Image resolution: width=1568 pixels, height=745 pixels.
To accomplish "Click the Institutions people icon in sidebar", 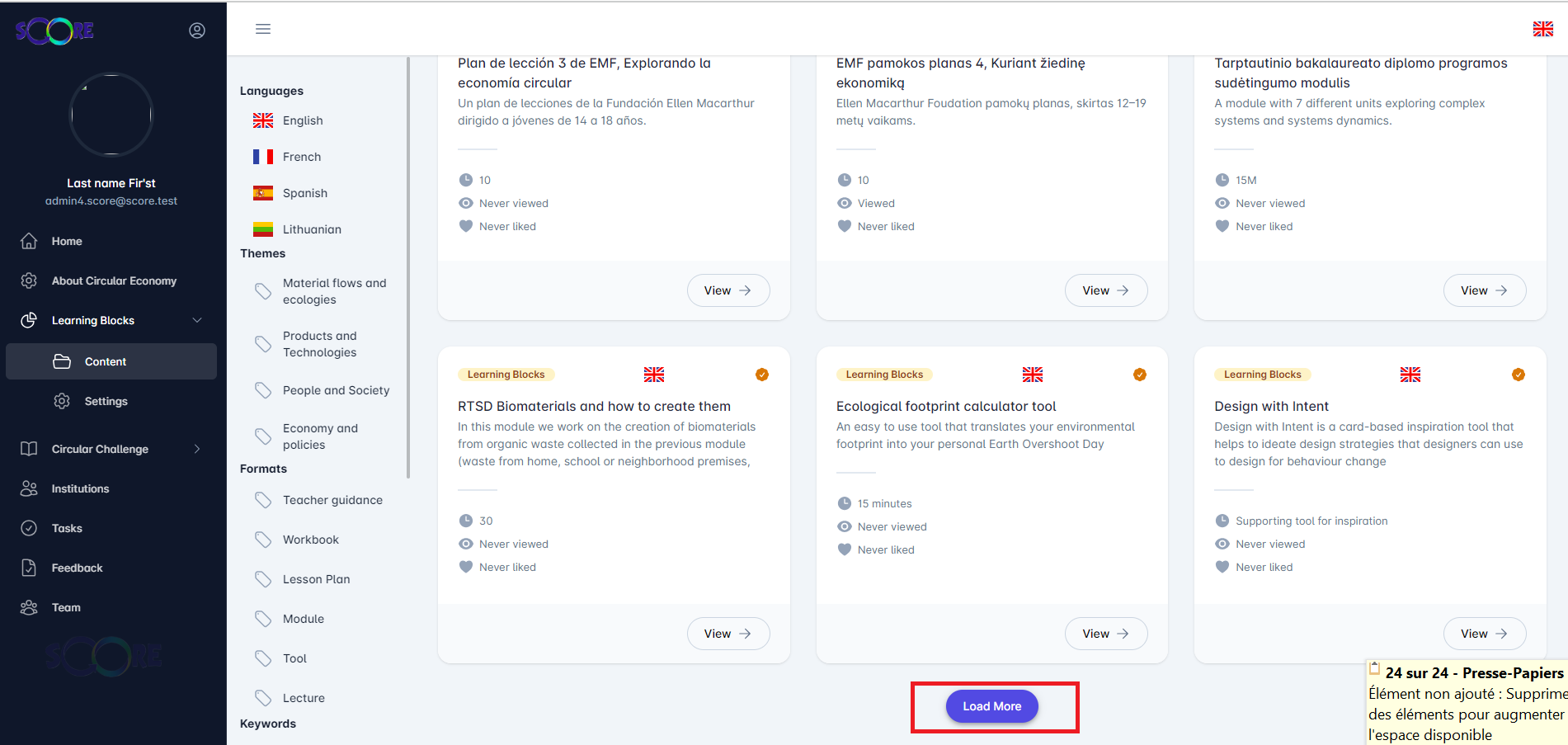I will 29,488.
